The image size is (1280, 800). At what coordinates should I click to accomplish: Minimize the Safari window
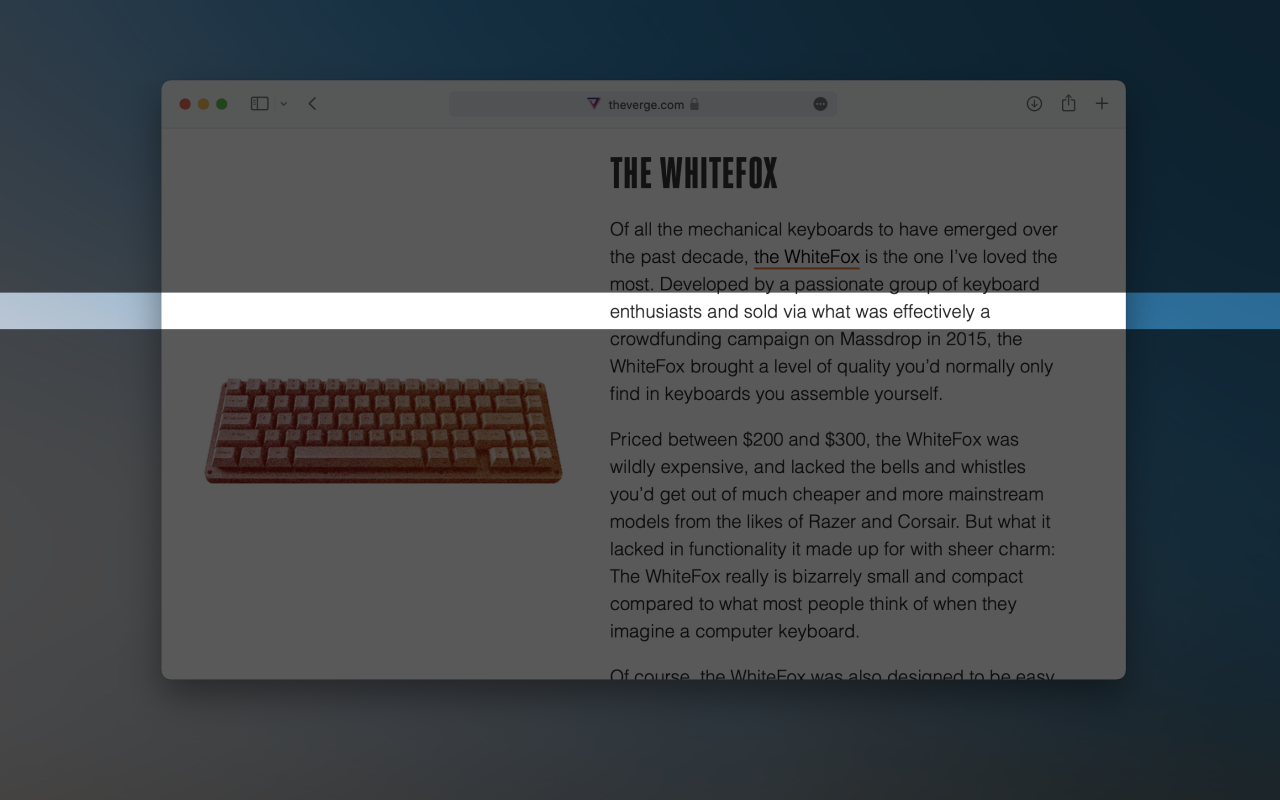204,104
